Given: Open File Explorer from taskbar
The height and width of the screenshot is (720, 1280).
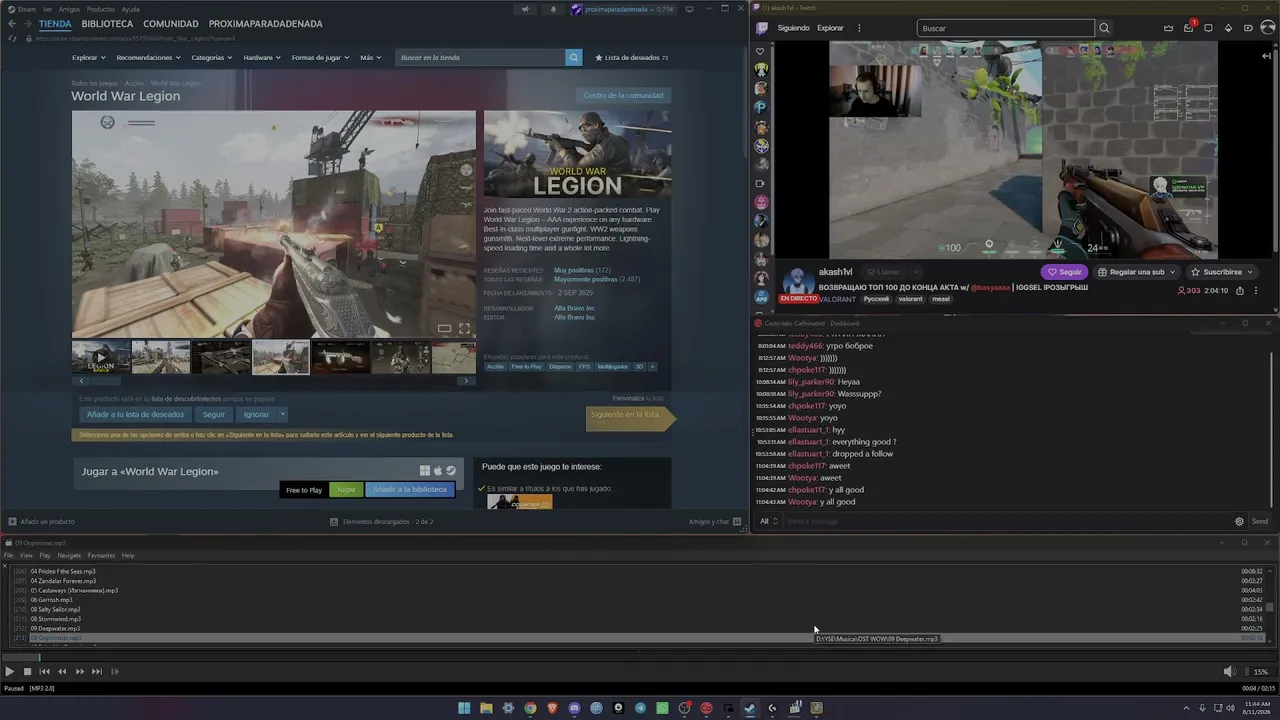Looking at the screenshot, I should pyautogui.click(x=486, y=708).
